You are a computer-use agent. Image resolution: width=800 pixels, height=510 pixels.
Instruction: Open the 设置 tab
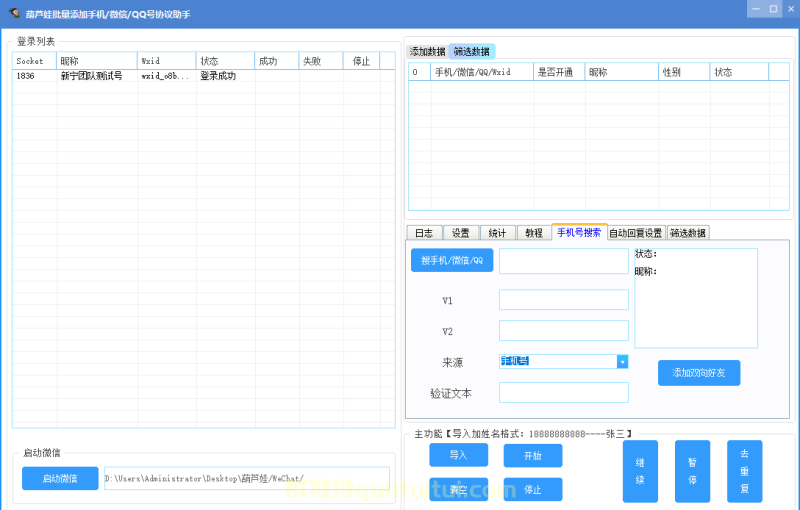tap(460, 233)
